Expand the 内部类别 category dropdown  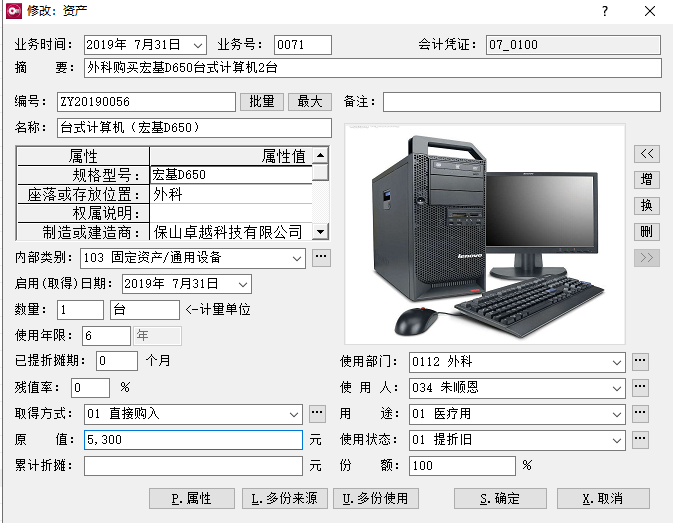297,258
